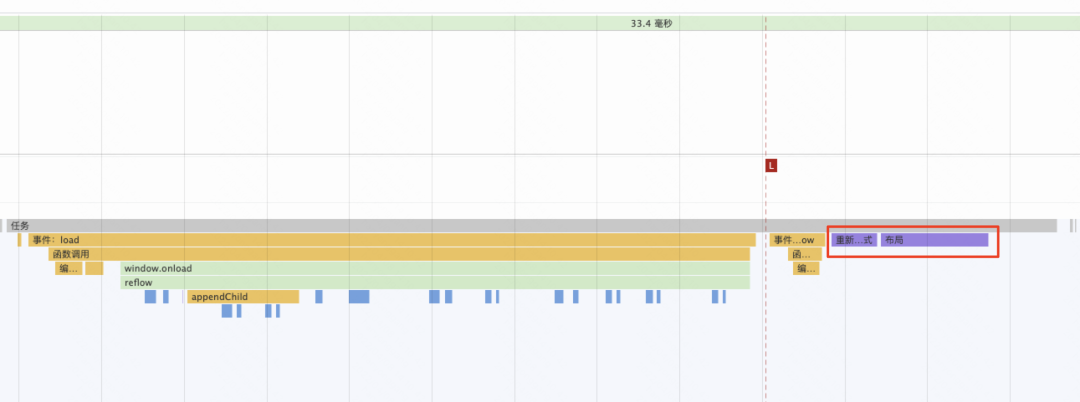This screenshot has height=402, width=1080.
Task: Click small yellow block before 事件: load
Action: pyautogui.click(x=19, y=240)
